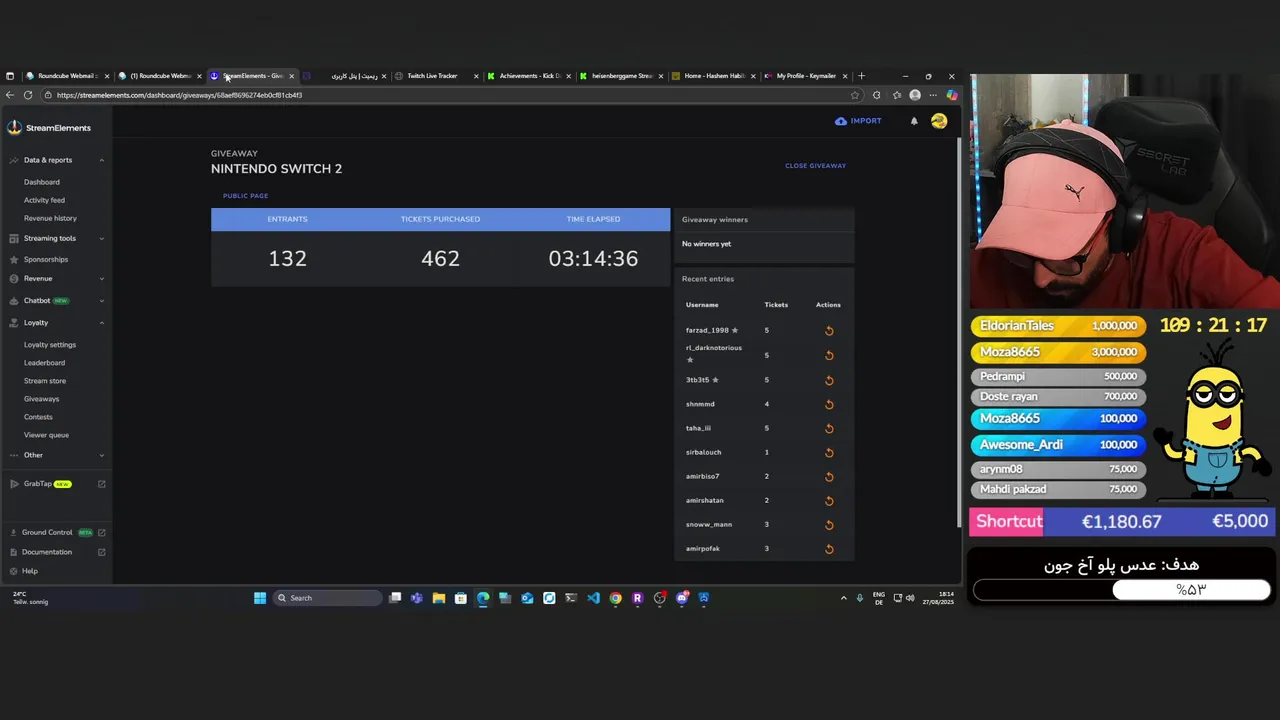Open Ground Control external link icon
1280x720 pixels.
pyautogui.click(x=101, y=532)
